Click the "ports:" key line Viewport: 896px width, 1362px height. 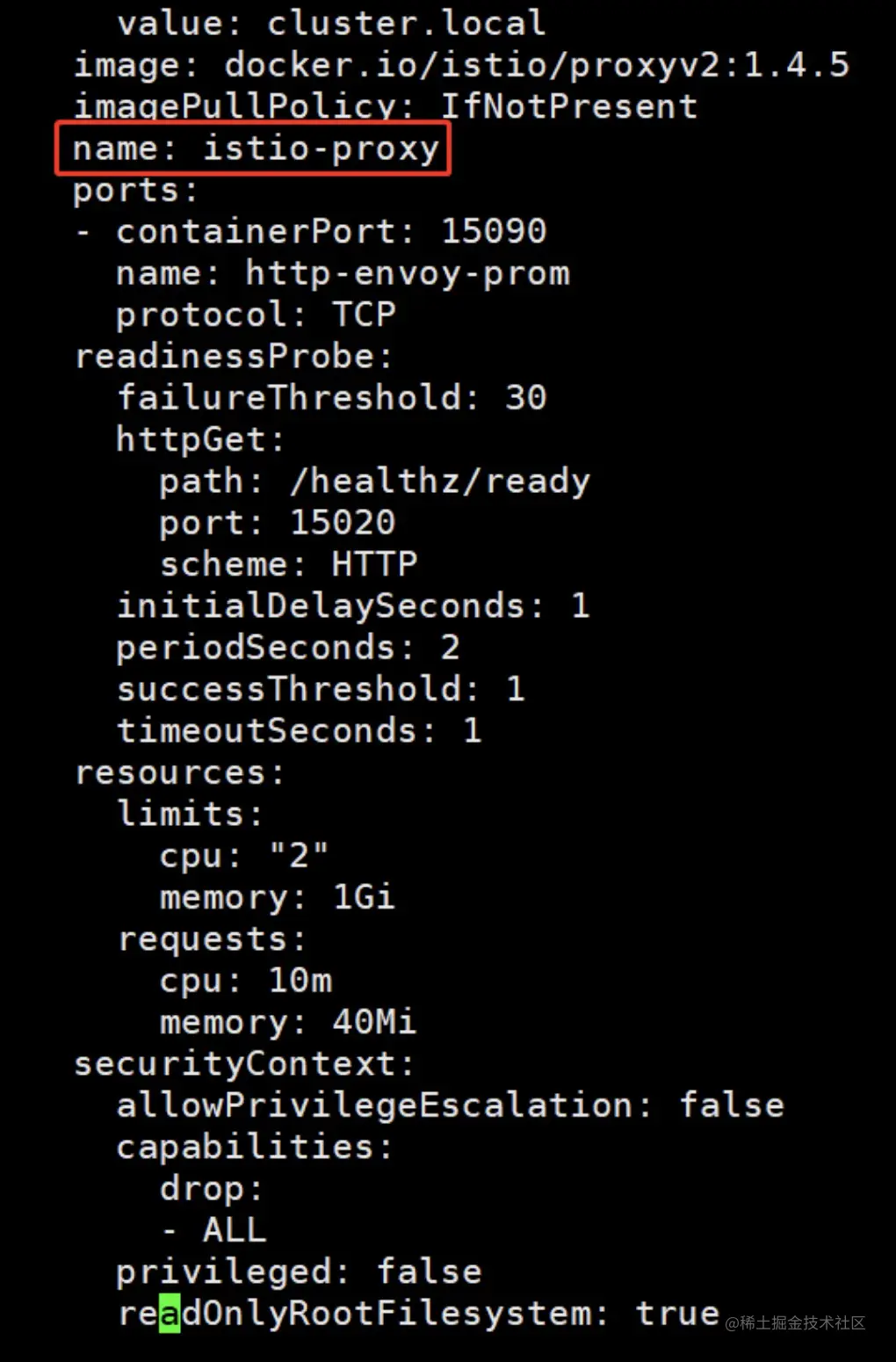click(135, 191)
